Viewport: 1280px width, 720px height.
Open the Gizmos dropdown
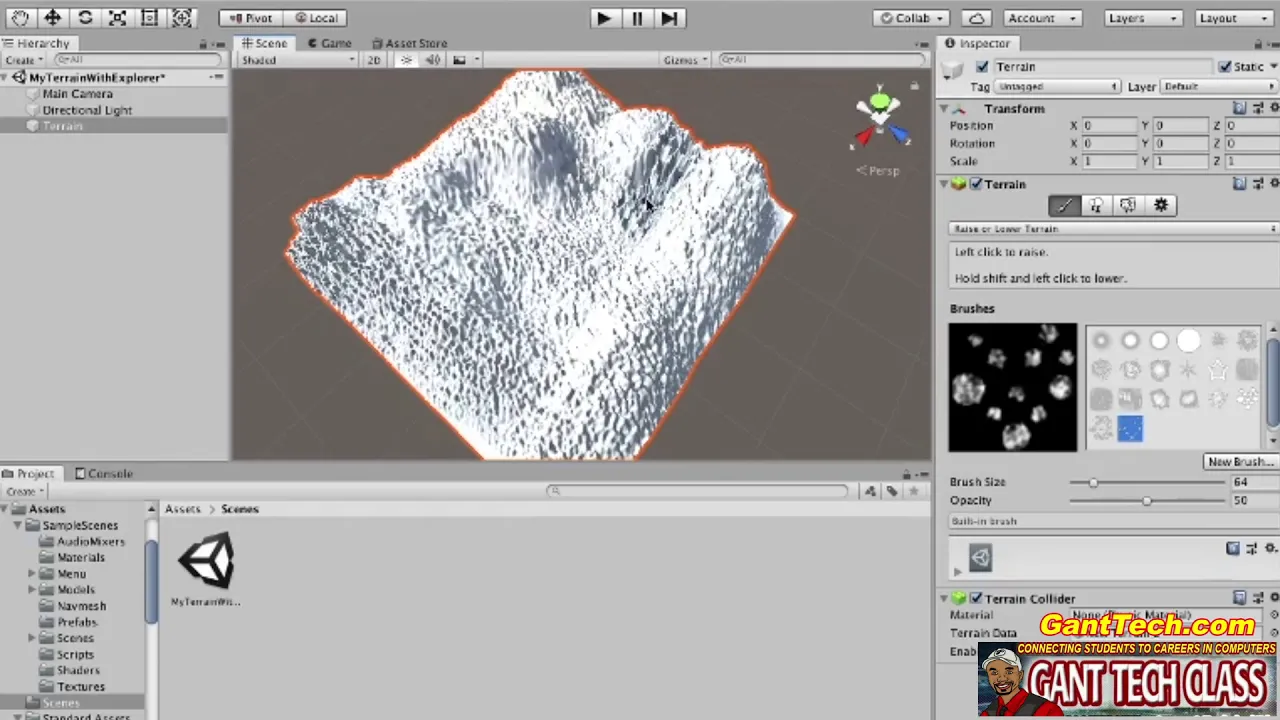(686, 60)
